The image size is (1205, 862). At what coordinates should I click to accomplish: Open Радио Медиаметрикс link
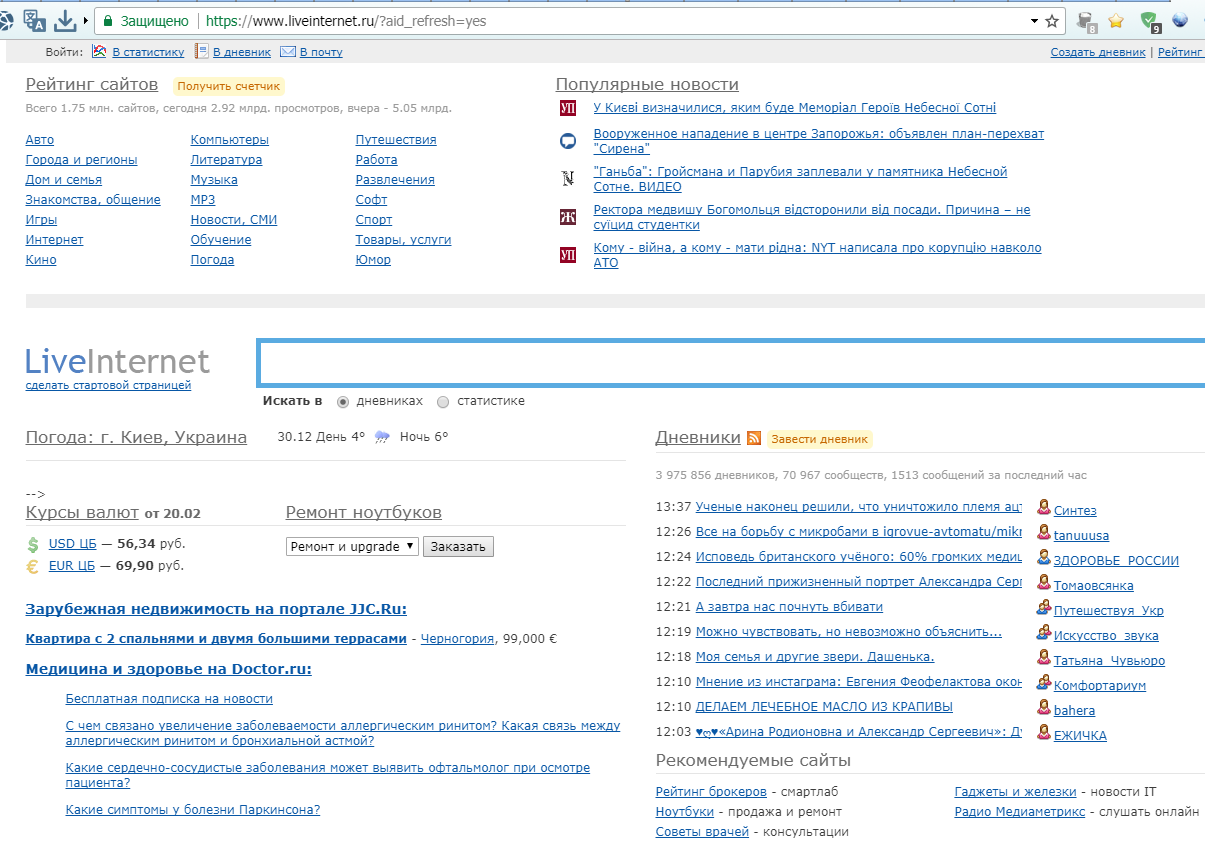click(1020, 812)
